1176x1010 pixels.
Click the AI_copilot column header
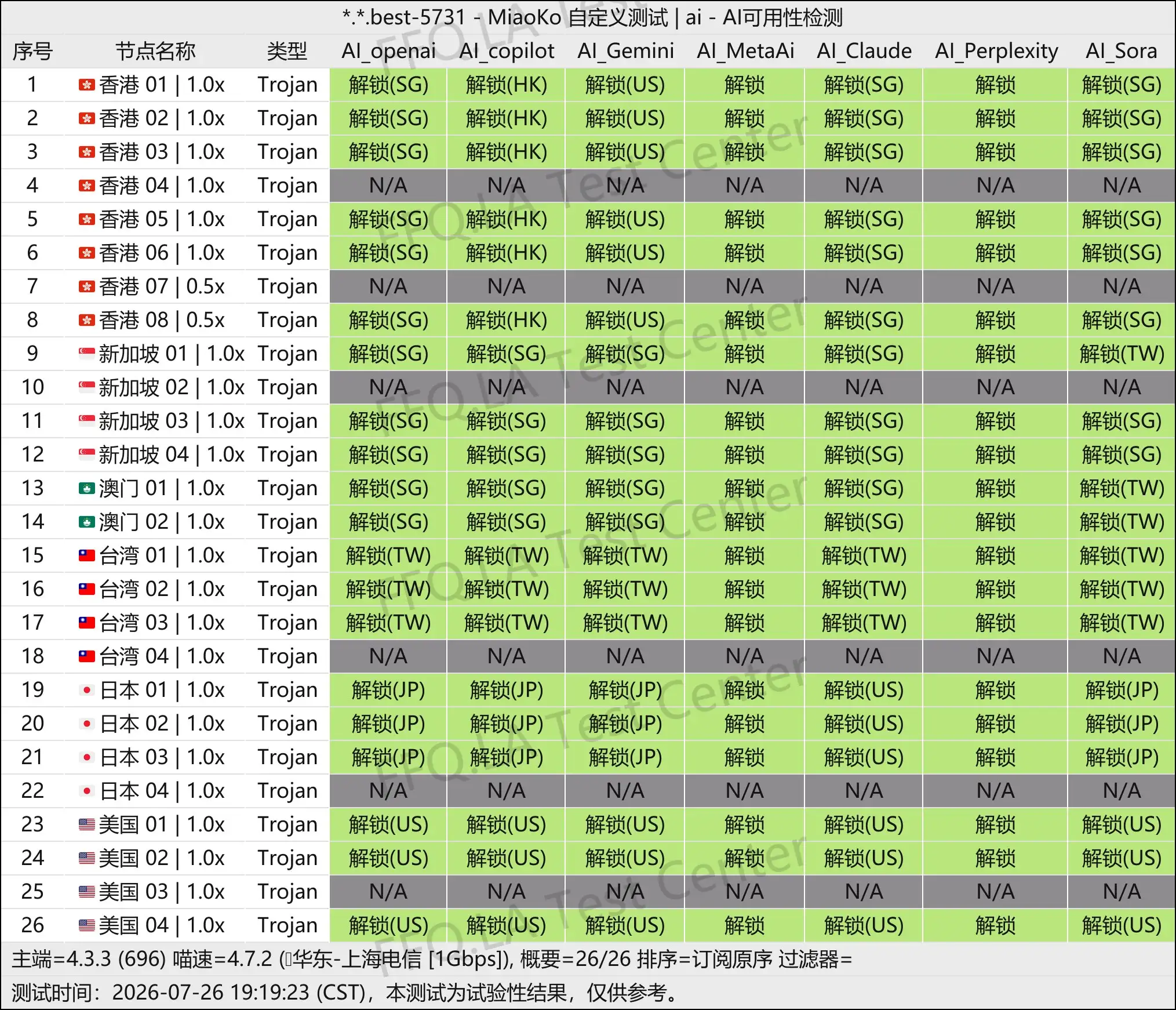[507, 52]
